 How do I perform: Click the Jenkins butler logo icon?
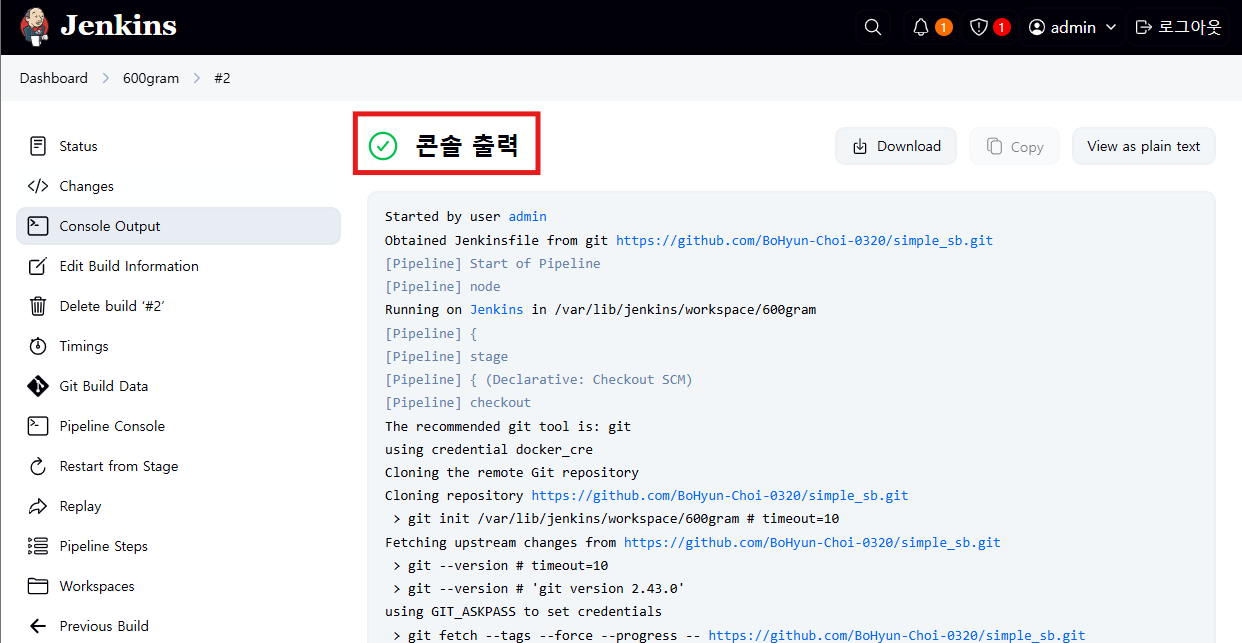tap(35, 27)
